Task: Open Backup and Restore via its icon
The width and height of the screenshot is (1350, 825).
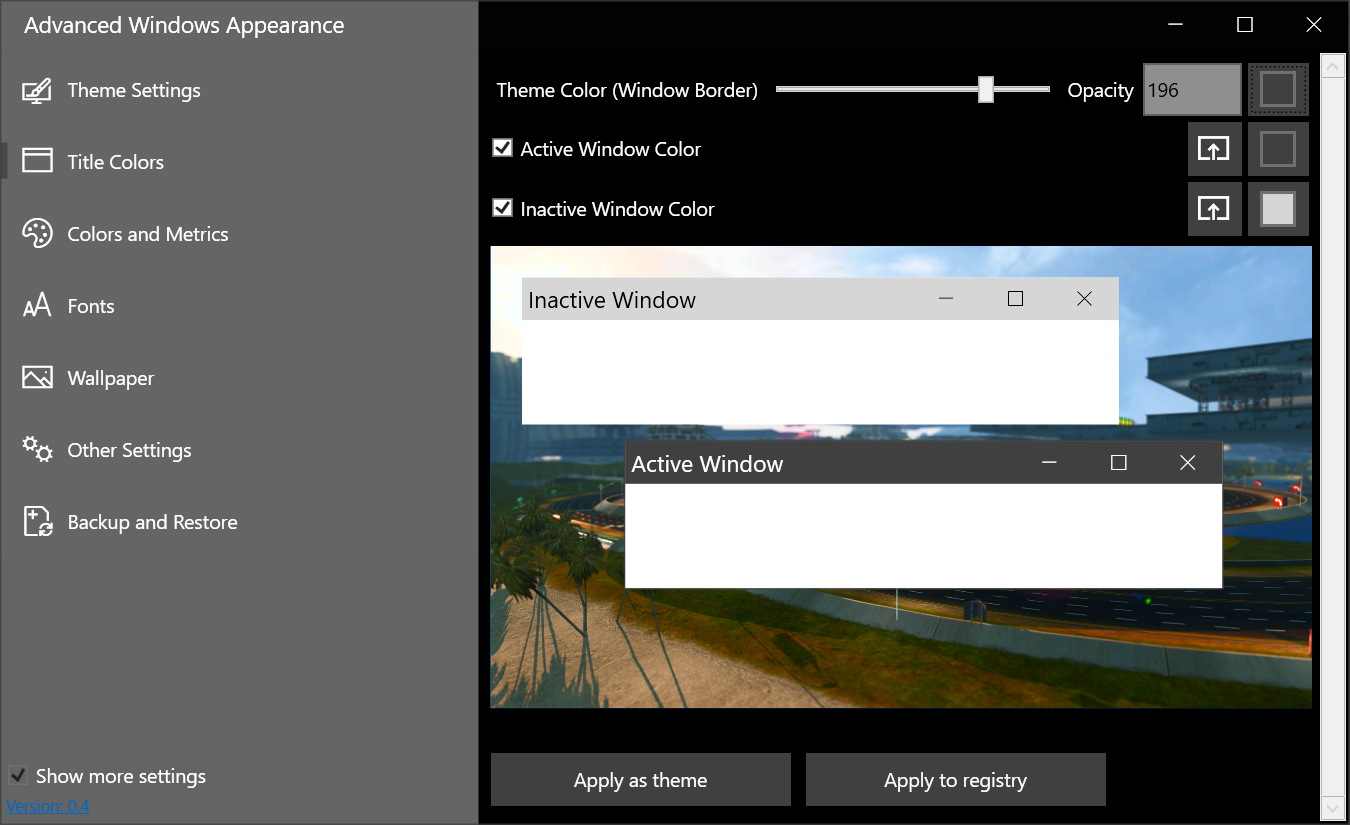Action: point(37,521)
